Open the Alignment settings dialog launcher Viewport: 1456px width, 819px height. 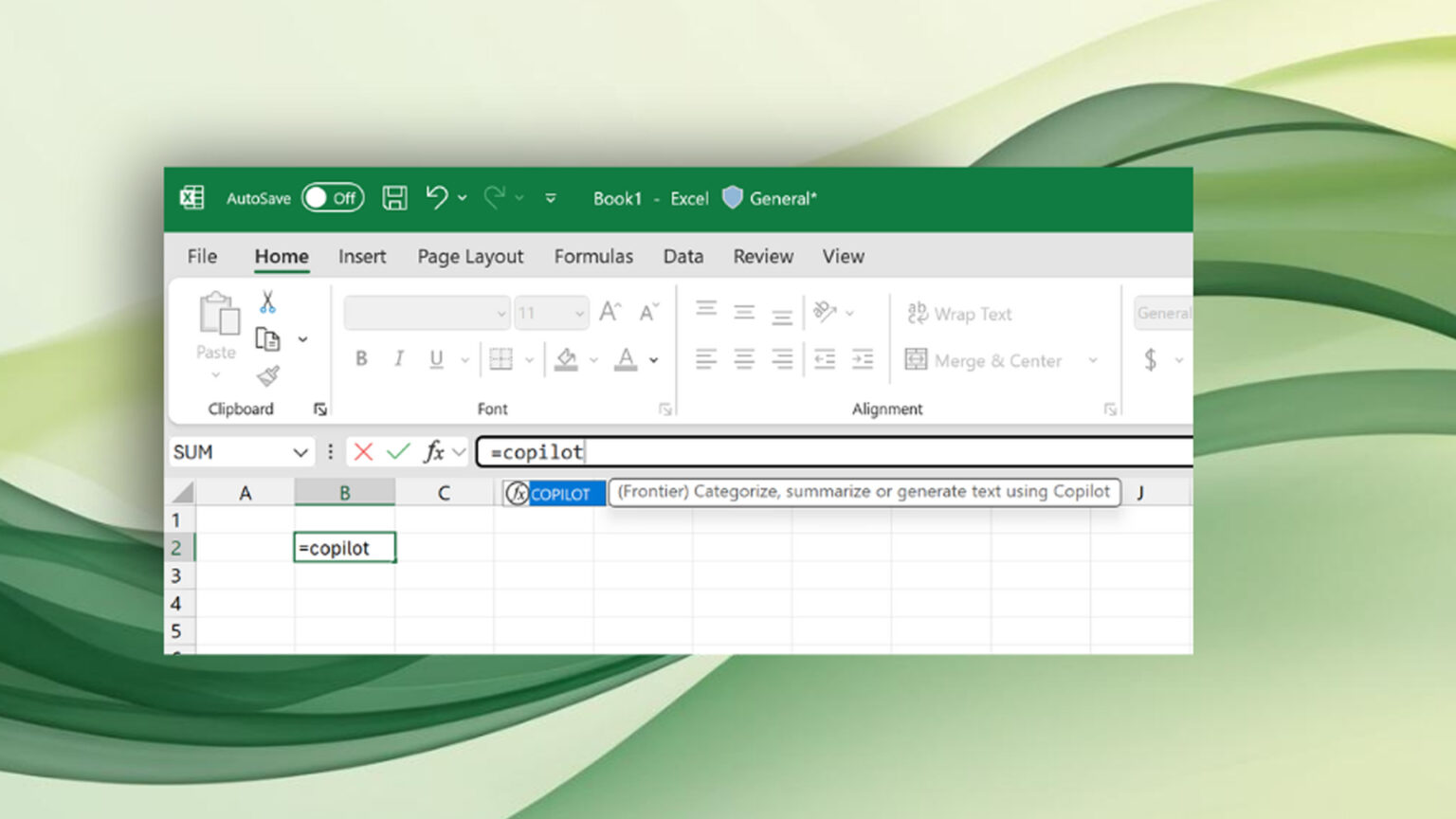(1110, 409)
